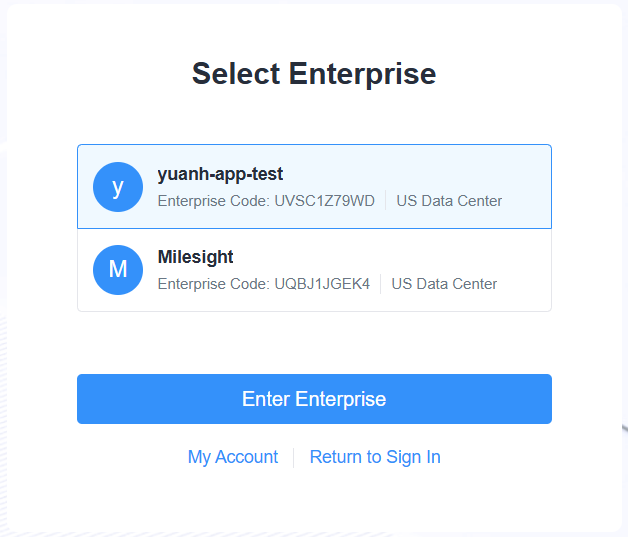628x537 pixels.
Task: Click "Enterprise Code:" label under yuanh-app-test
Action: click(213, 201)
